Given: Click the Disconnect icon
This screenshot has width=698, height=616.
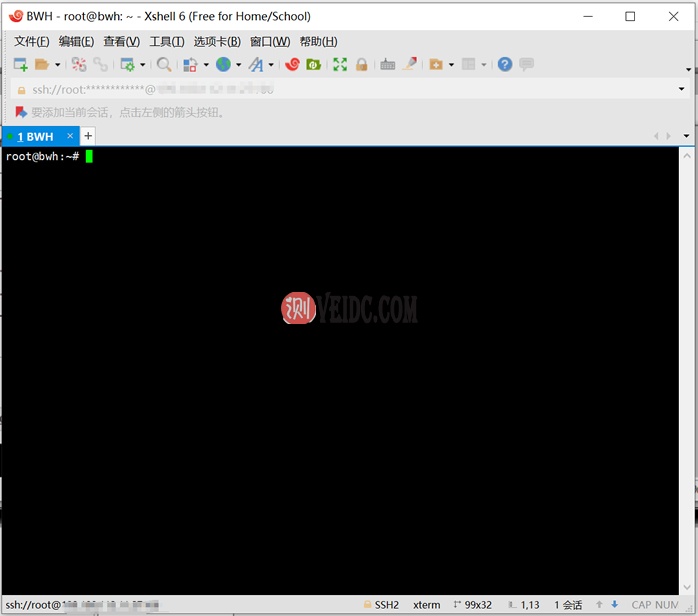Looking at the screenshot, I should pos(79,65).
